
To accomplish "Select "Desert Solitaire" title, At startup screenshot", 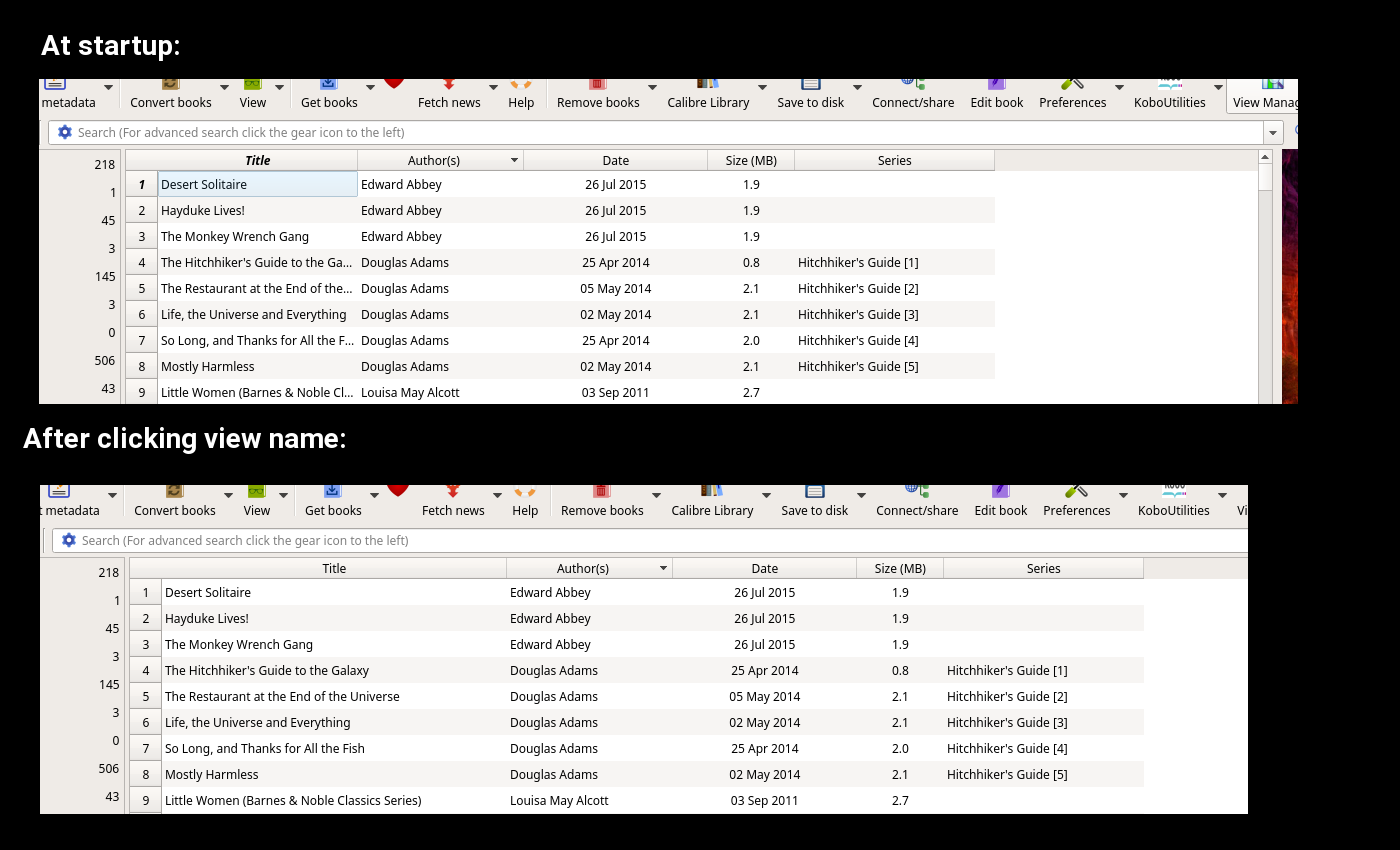I will click(x=204, y=184).
